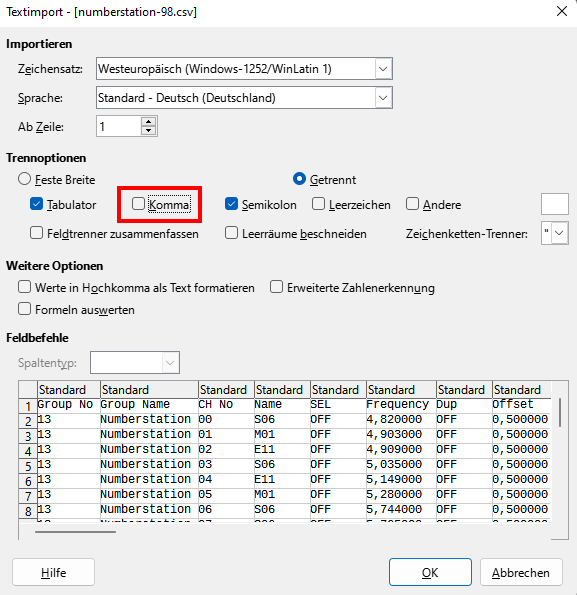
Task: Check Leerräume beschneiden option
Action: click(x=231, y=233)
